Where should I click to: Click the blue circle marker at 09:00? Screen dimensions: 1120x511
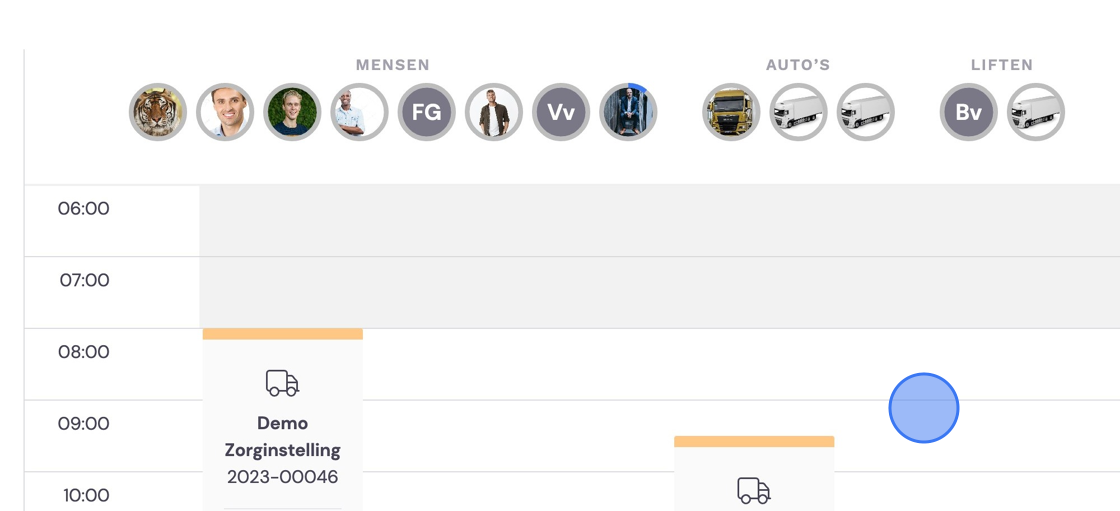coord(924,408)
